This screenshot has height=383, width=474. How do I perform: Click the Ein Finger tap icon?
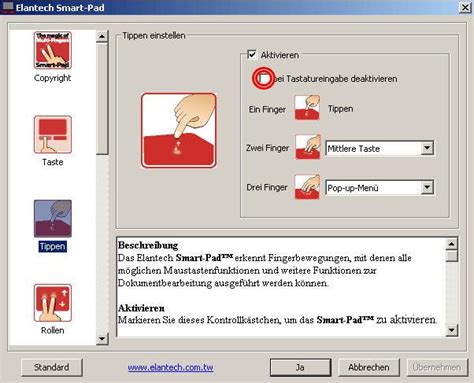(307, 108)
